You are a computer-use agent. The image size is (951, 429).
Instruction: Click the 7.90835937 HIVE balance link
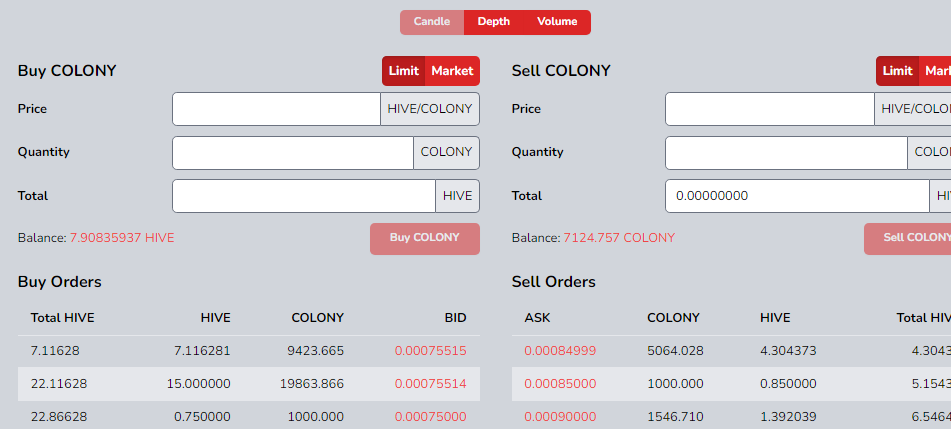(x=122, y=238)
